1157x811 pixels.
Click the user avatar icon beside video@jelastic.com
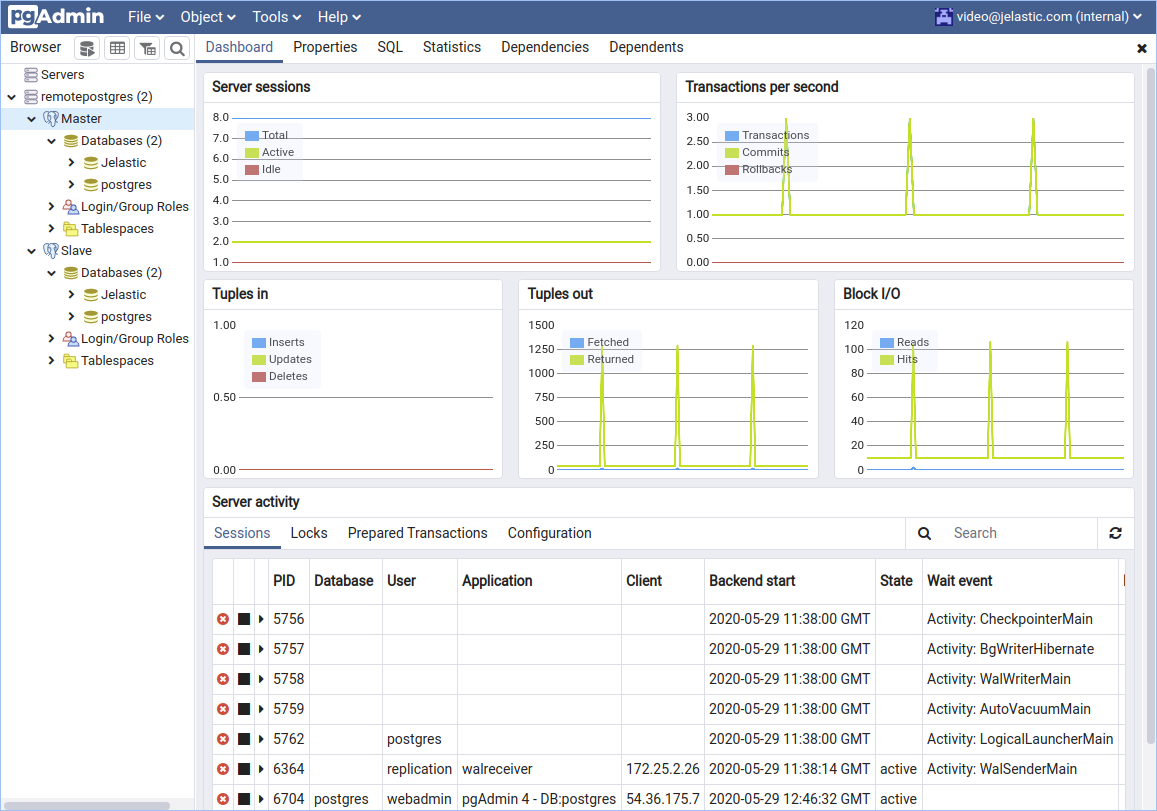pyautogui.click(x=943, y=16)
